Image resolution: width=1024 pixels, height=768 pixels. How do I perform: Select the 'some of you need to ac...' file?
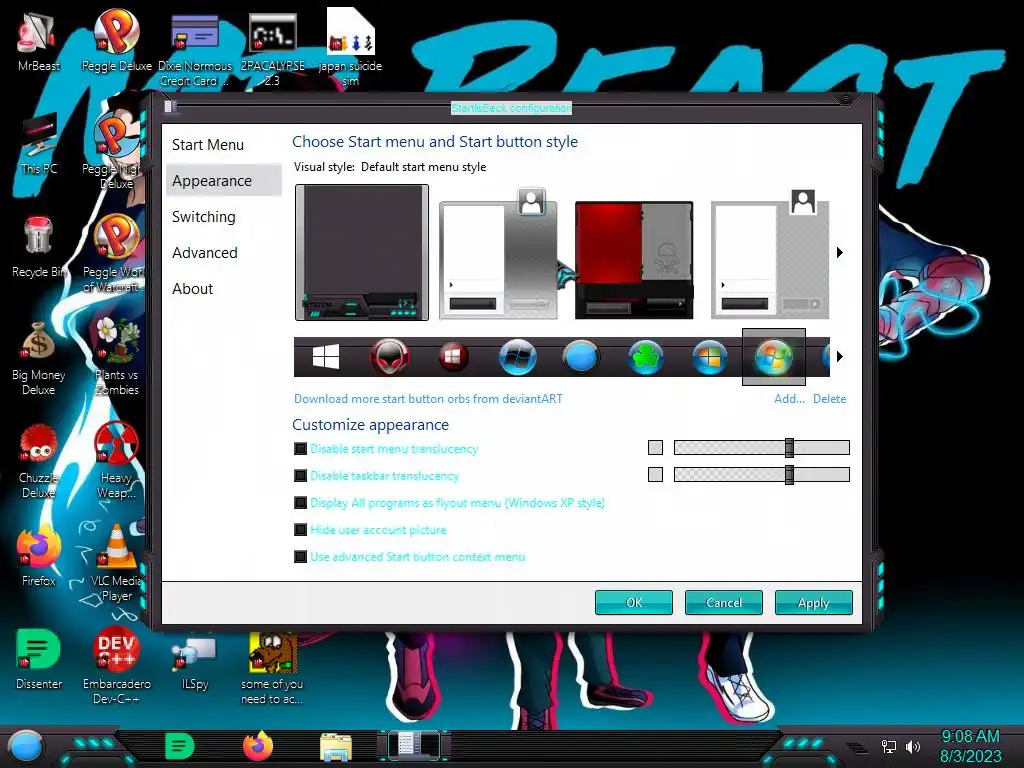272,669
